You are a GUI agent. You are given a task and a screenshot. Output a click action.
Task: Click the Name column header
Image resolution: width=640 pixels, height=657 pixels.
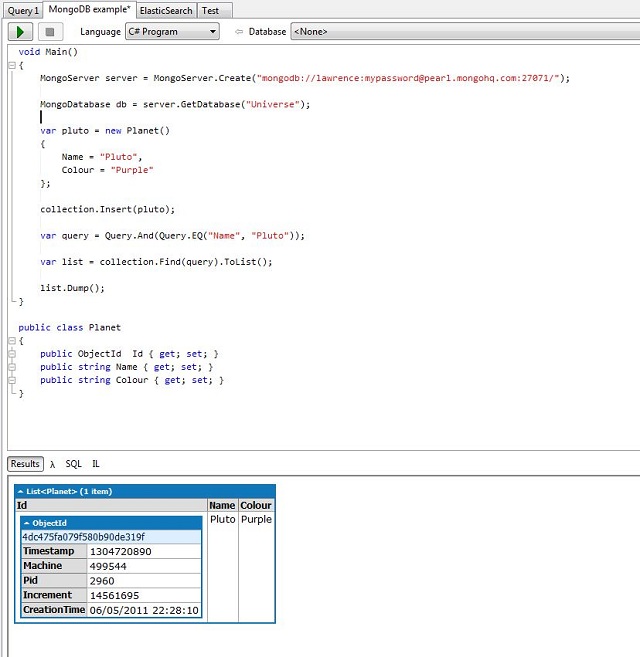222,505
